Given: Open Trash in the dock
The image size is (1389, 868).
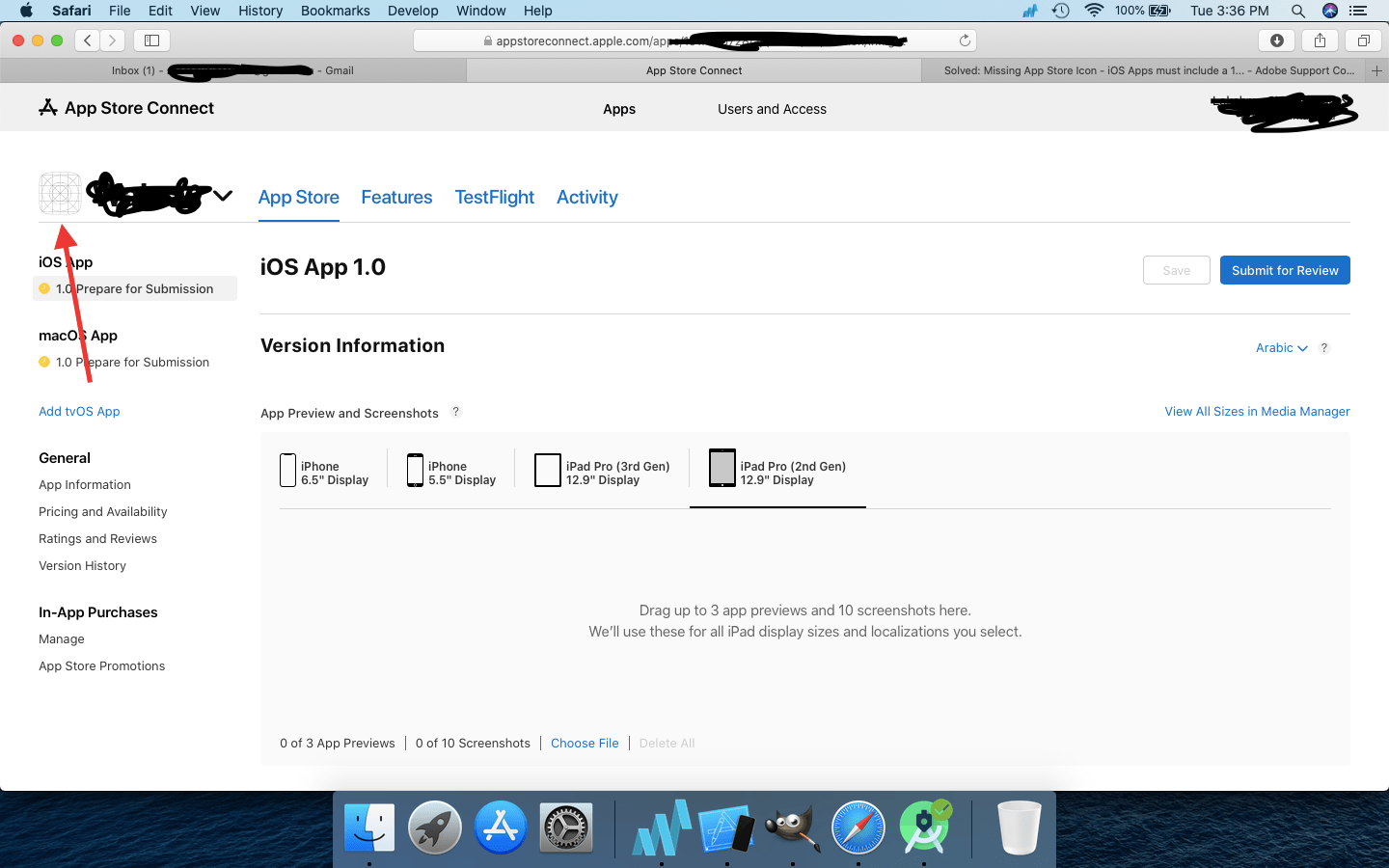Looking at the screenshot, I should (1019, 827).
